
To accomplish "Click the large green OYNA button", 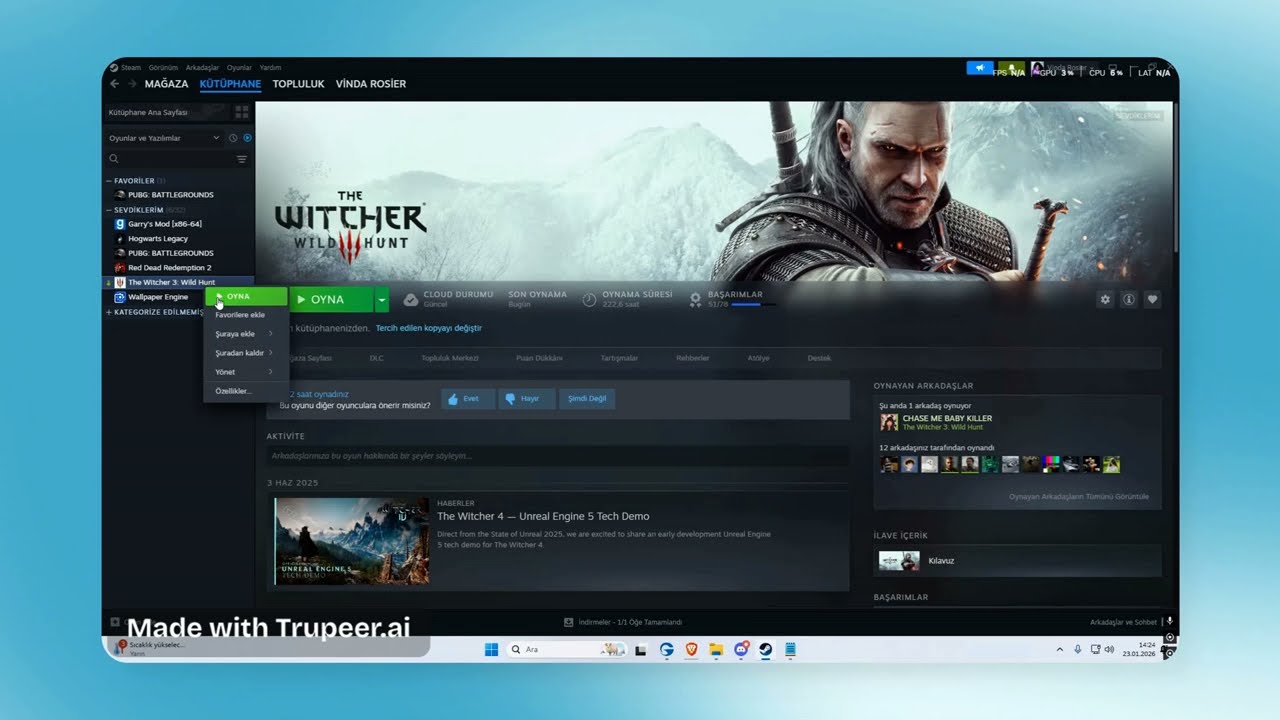I will click(331, 299).
